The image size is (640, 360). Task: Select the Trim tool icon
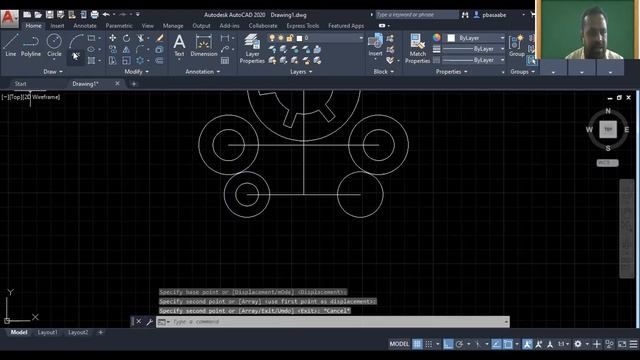140,38
